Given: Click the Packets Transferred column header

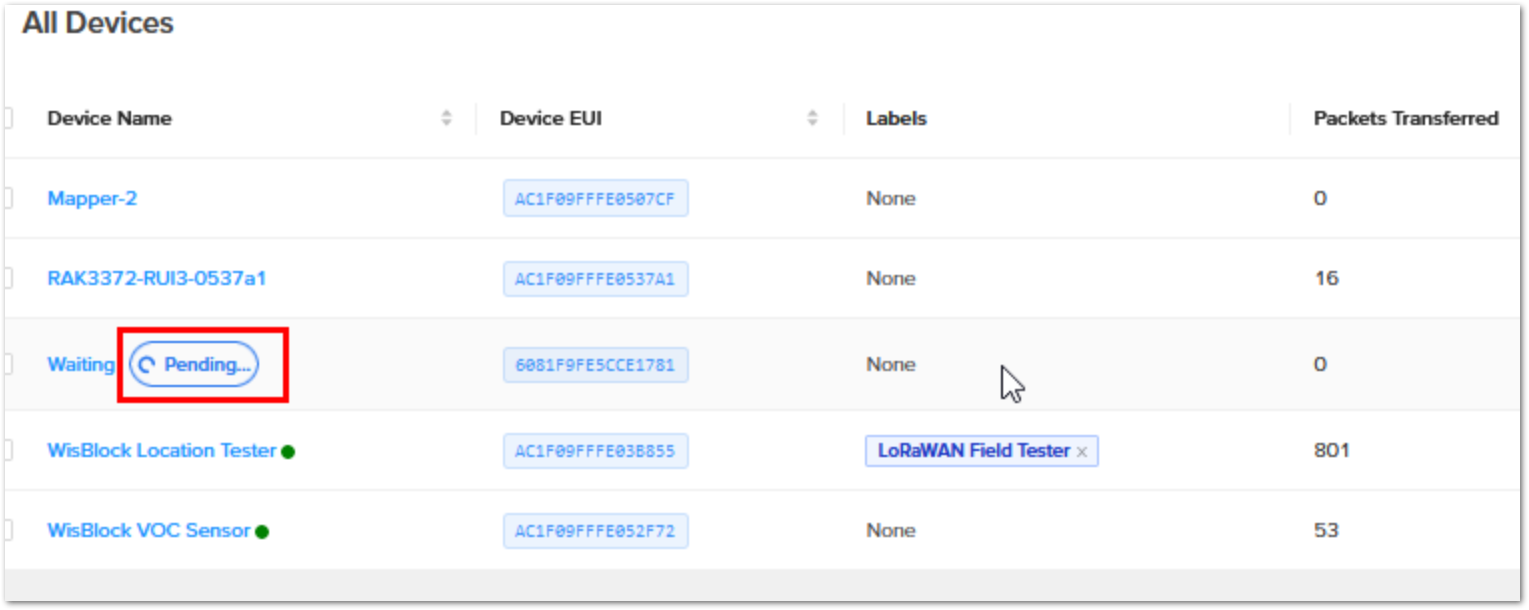Looking at the screenshot, I should click(1406, 118).
